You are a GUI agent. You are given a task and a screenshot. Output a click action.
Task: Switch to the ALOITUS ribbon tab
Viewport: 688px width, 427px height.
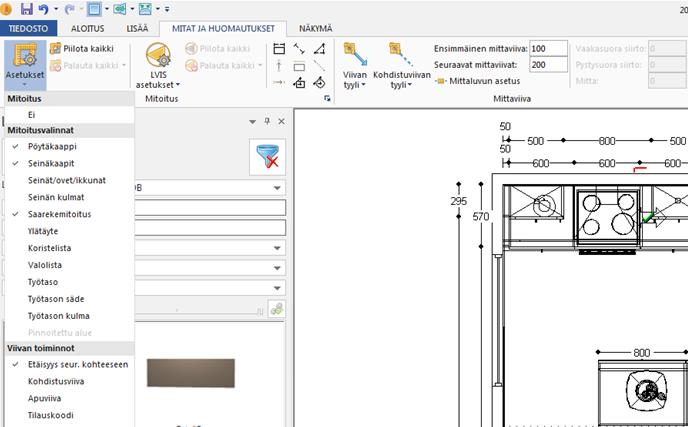[x=88, y=29]
